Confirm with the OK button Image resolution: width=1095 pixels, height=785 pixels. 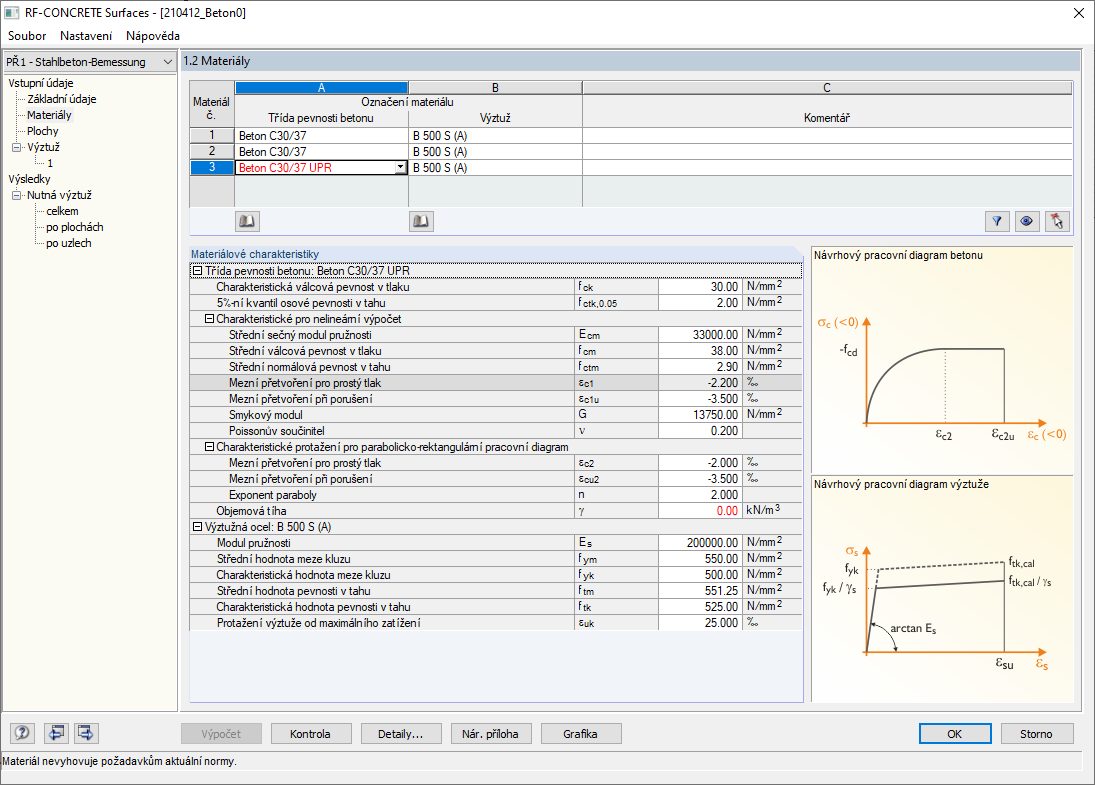click(955, 734)
